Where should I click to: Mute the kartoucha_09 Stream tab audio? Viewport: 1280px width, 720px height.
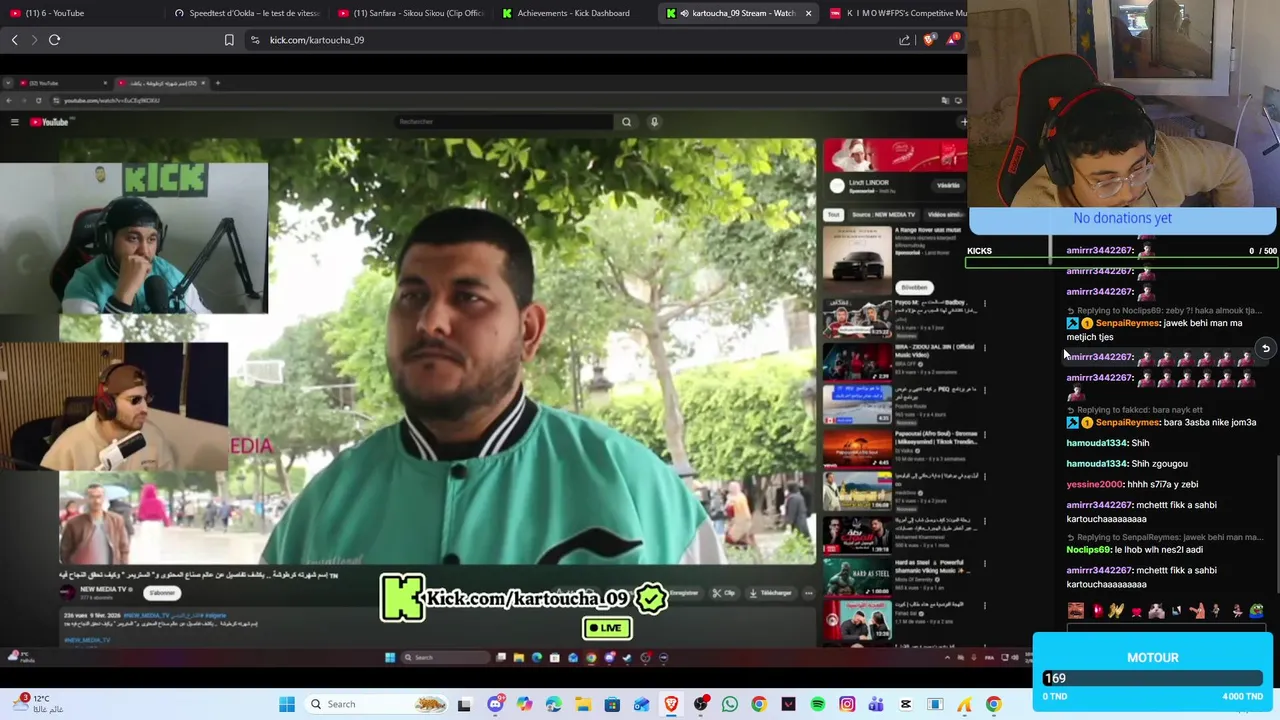point(684,13)
